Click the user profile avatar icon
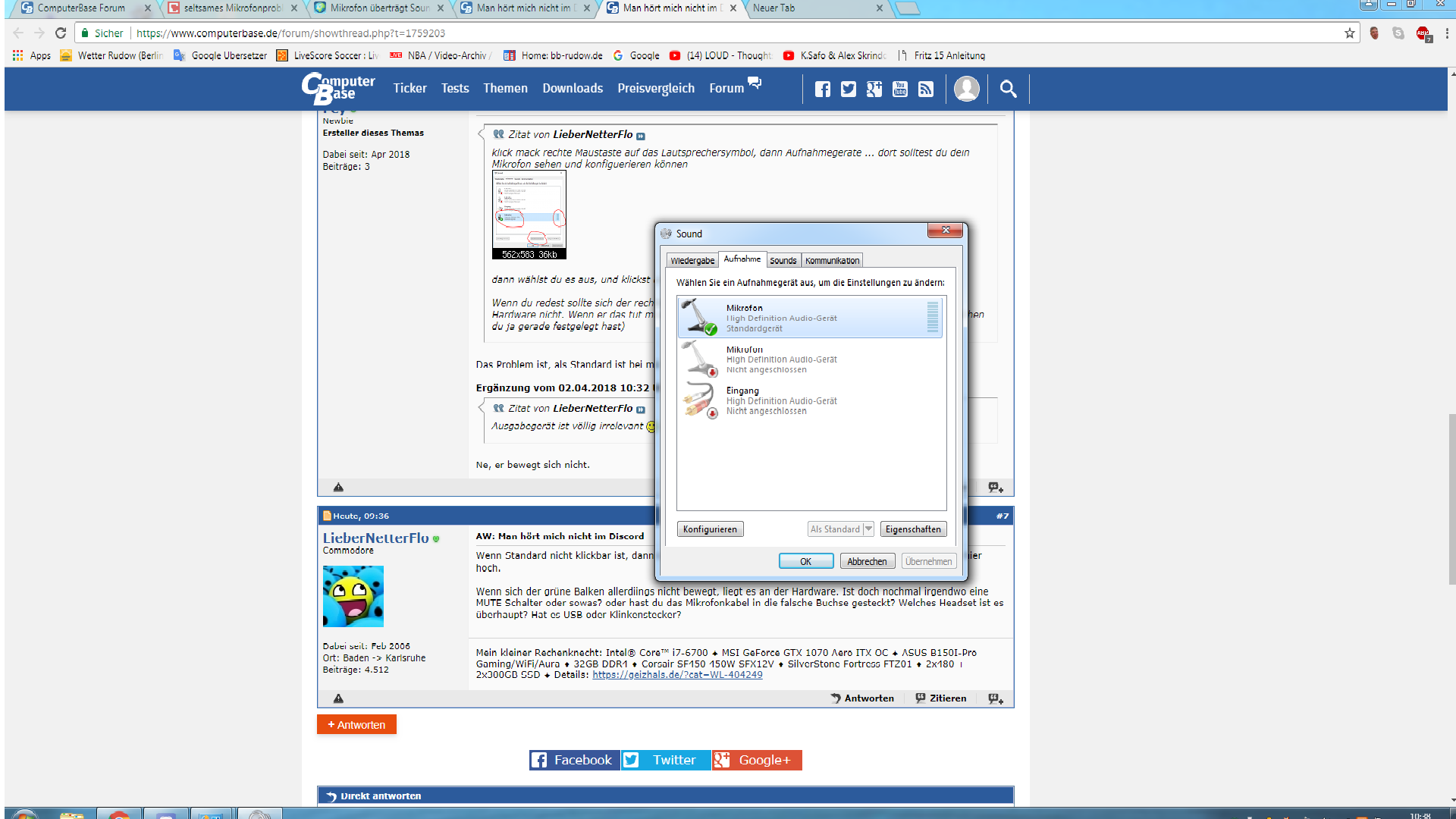The width and height of the screenshot is (1456, 819). [x=966, y=89]
